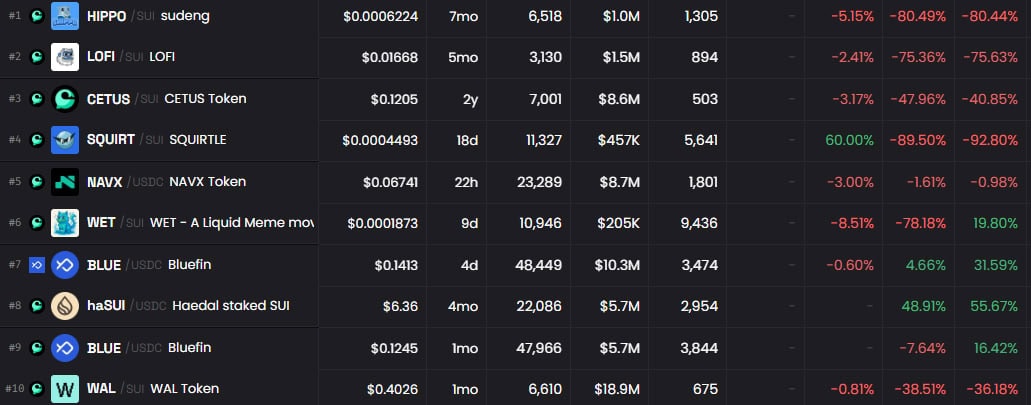Viewport: 1031px width, 405px height.
Task: Click the Bluefin DEX icon on row #7
Action: (37, 265)
